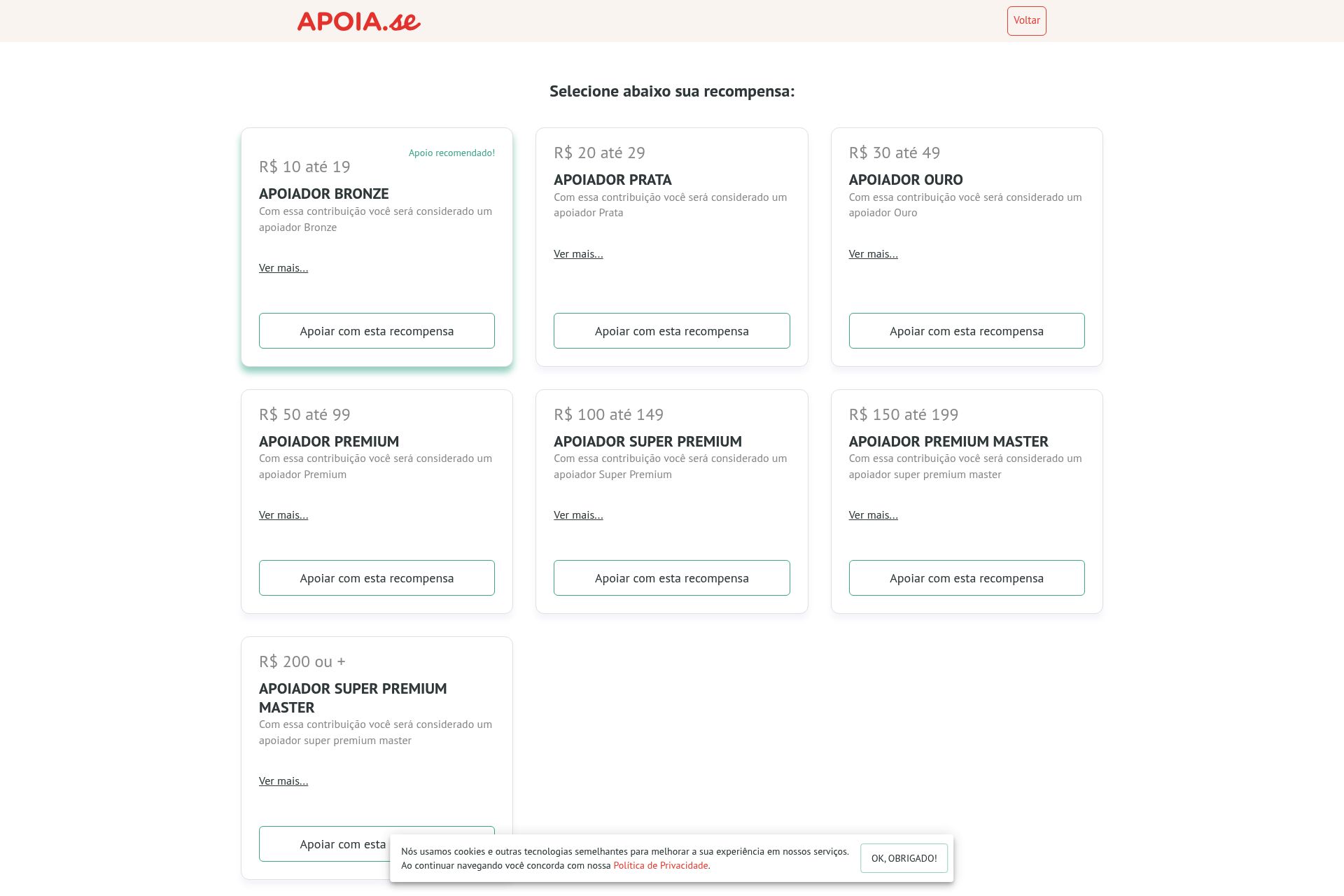Support with the Apoiador Premium Master reward
This screenshot has width=1344, height=896.
[x=967, y=577]
